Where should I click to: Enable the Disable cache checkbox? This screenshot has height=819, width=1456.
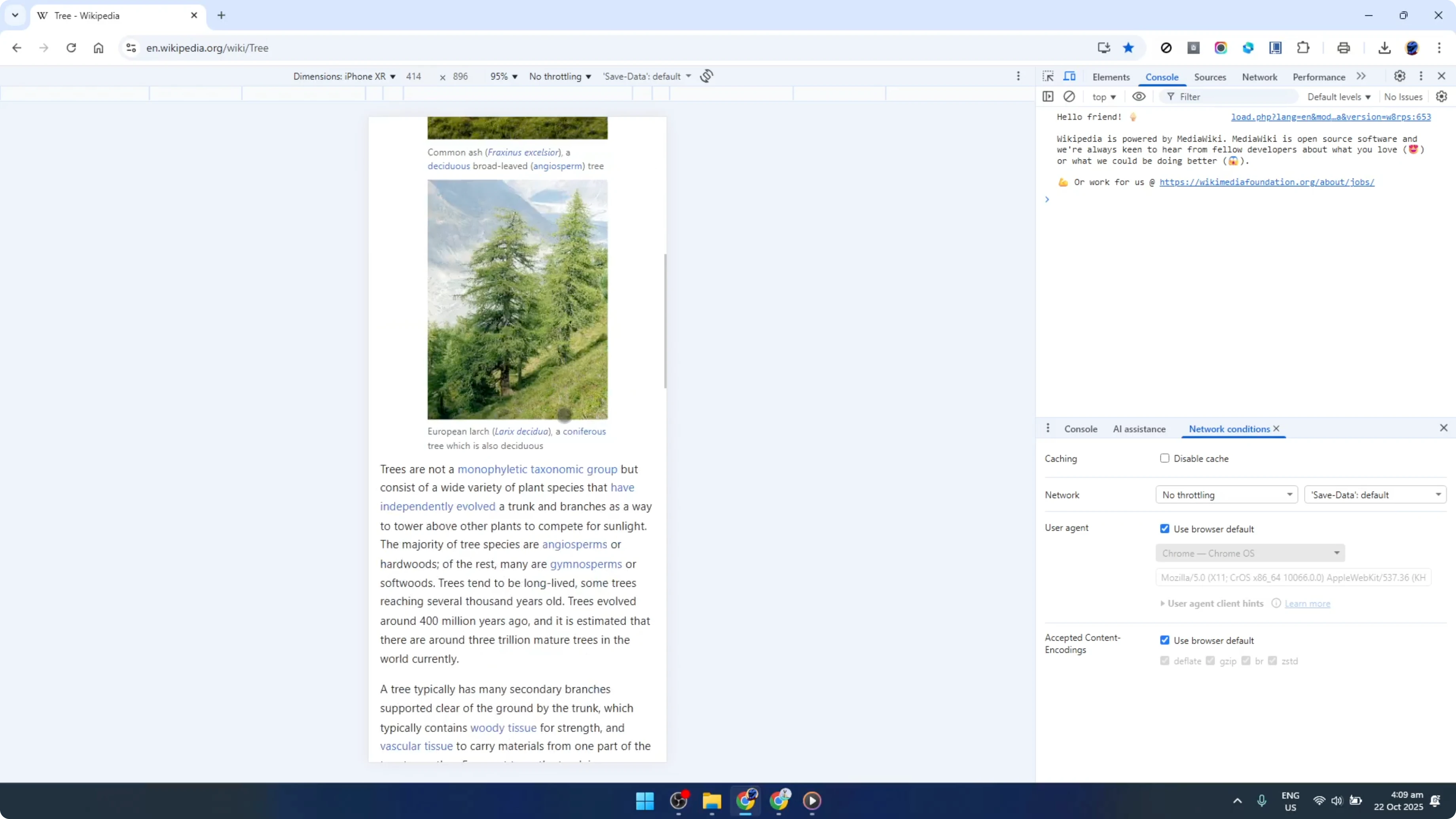(x=1164, y=459)
